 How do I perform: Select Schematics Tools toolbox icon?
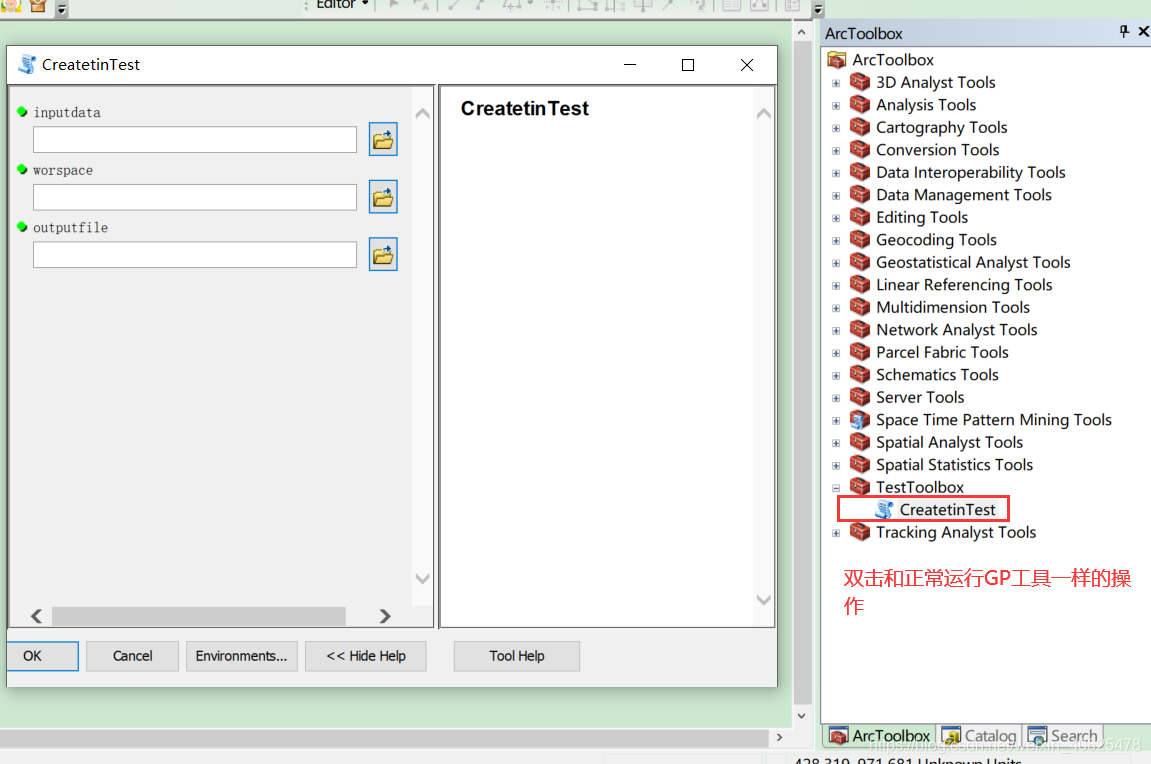pyautogui.click(x=860, y=374)
